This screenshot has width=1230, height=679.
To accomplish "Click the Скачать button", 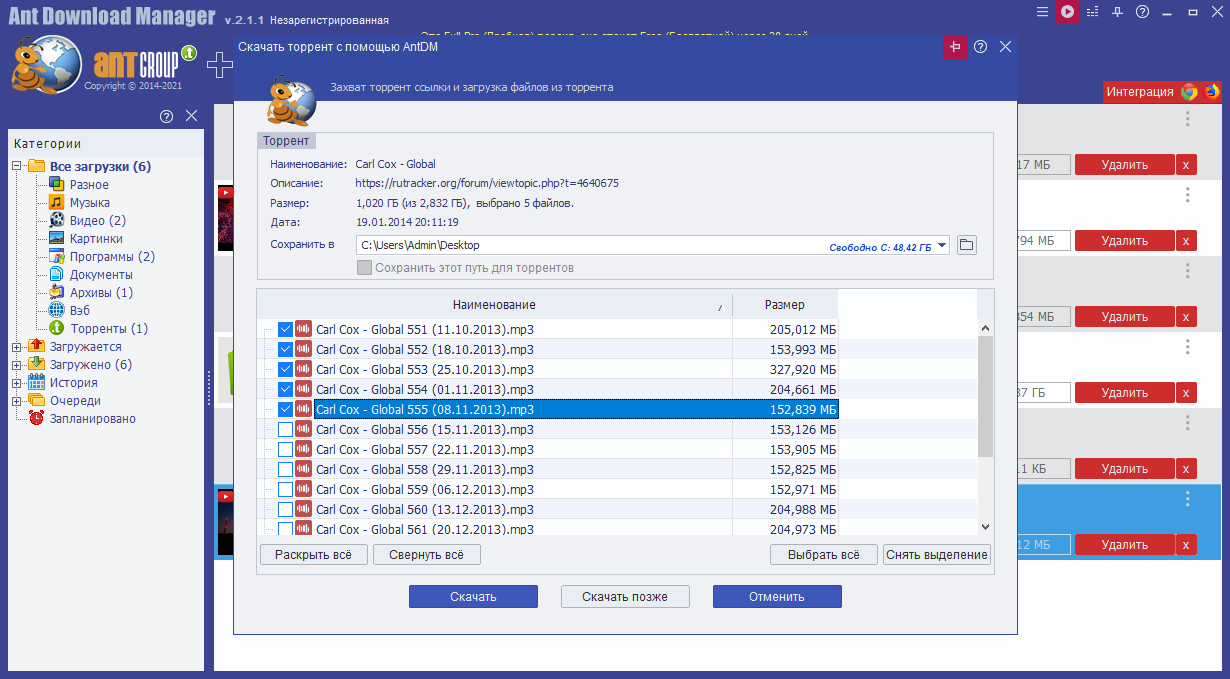I will click(473, 597).
